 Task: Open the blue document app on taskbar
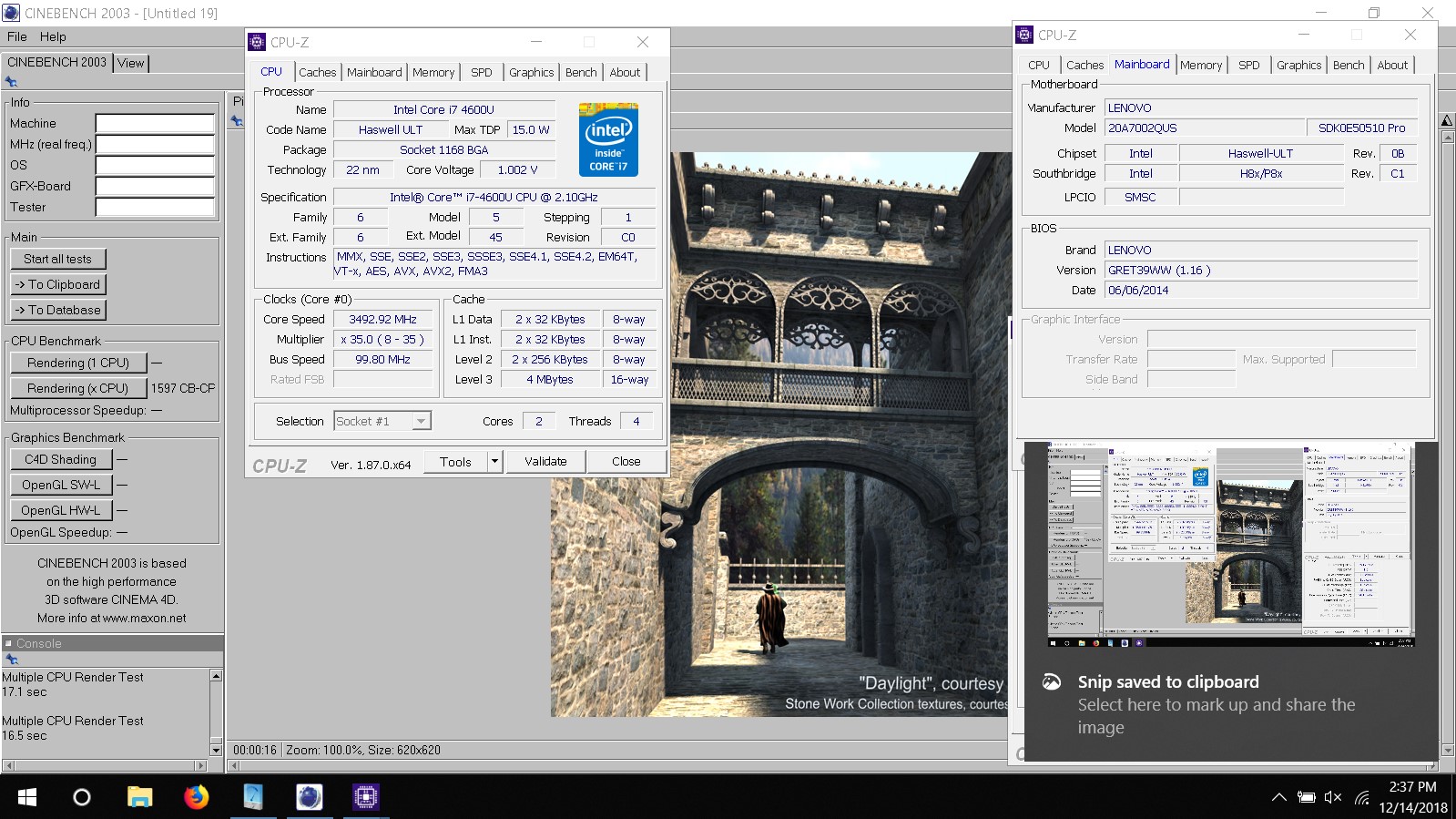[252, 797]
